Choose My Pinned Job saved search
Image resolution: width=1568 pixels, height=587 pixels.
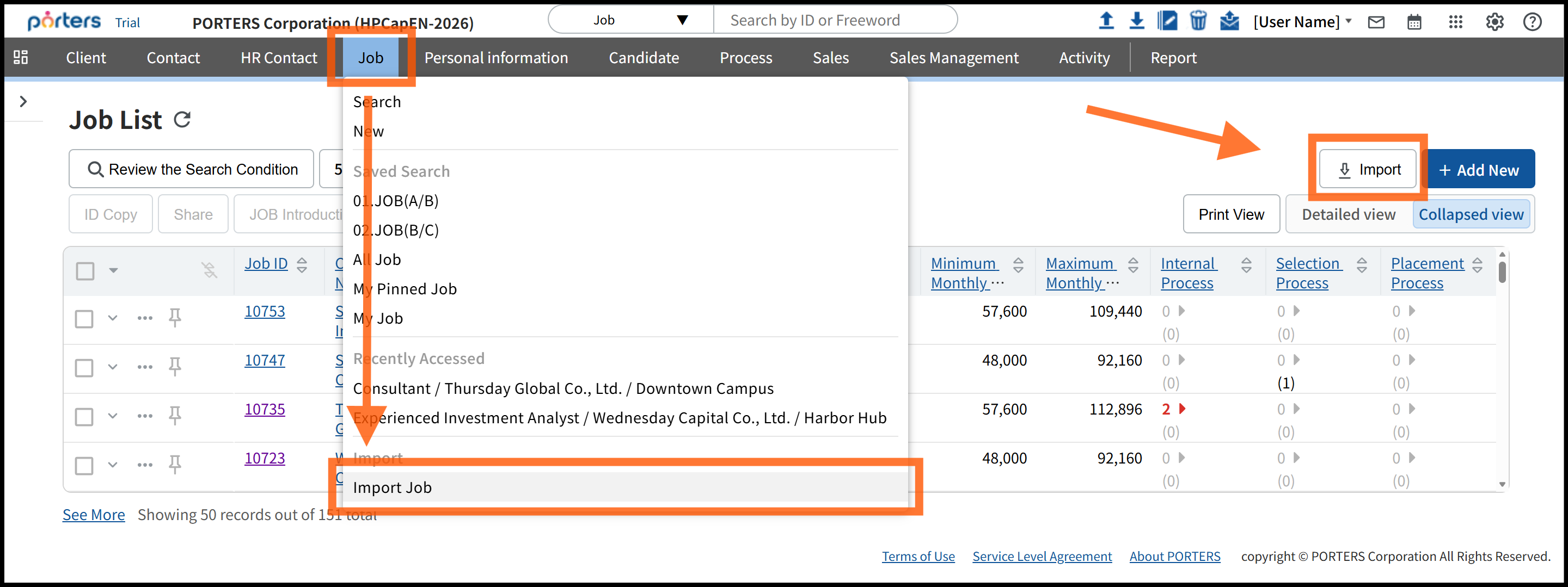tap(405, 289)
